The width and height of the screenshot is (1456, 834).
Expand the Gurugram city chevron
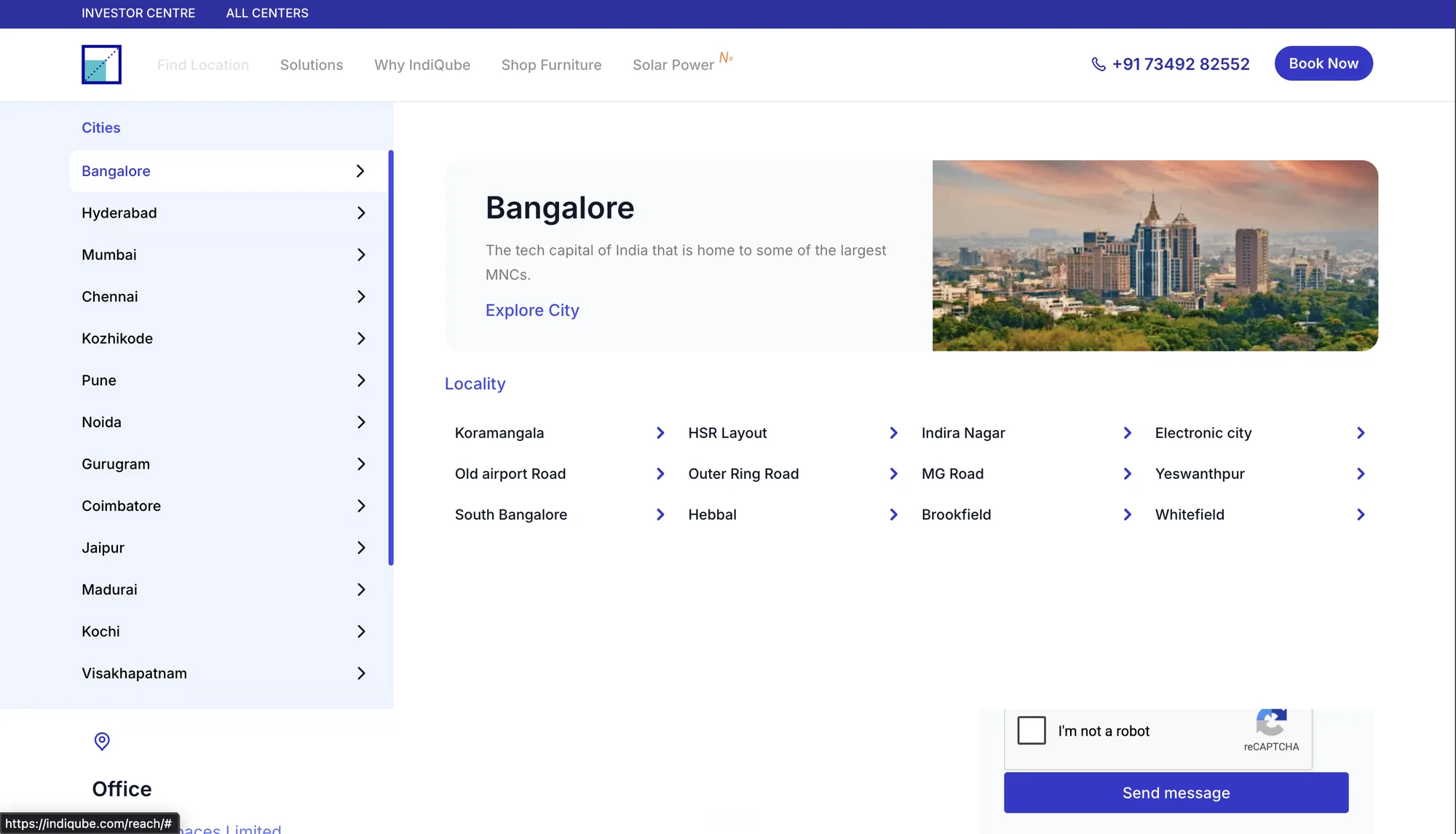coord(361,464)
